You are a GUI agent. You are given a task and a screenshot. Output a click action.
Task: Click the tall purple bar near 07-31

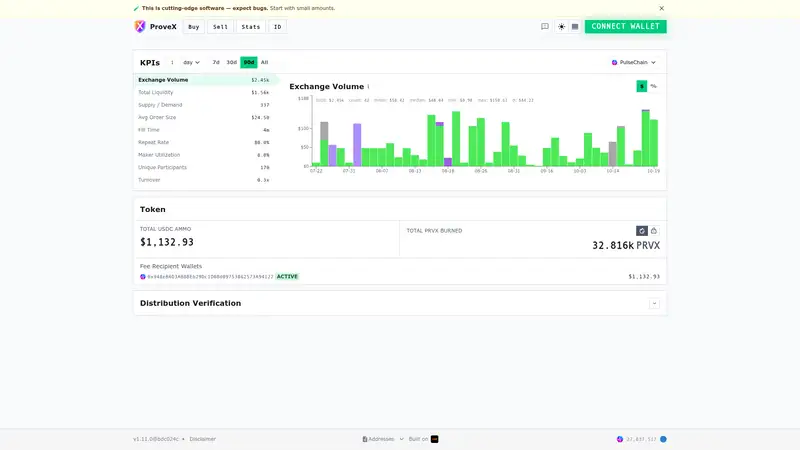357,145
